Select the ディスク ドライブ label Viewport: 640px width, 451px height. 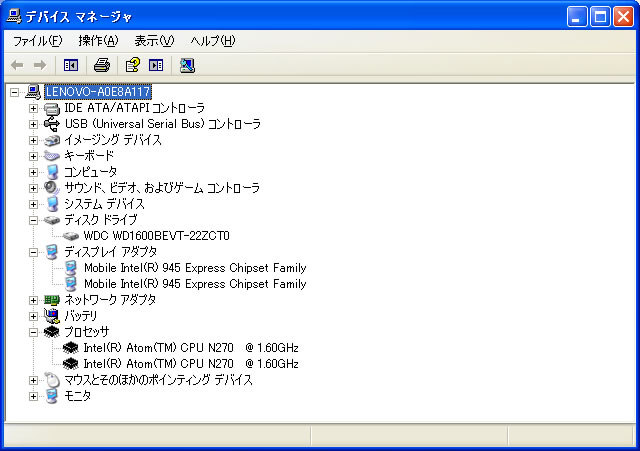click(100, 220)
